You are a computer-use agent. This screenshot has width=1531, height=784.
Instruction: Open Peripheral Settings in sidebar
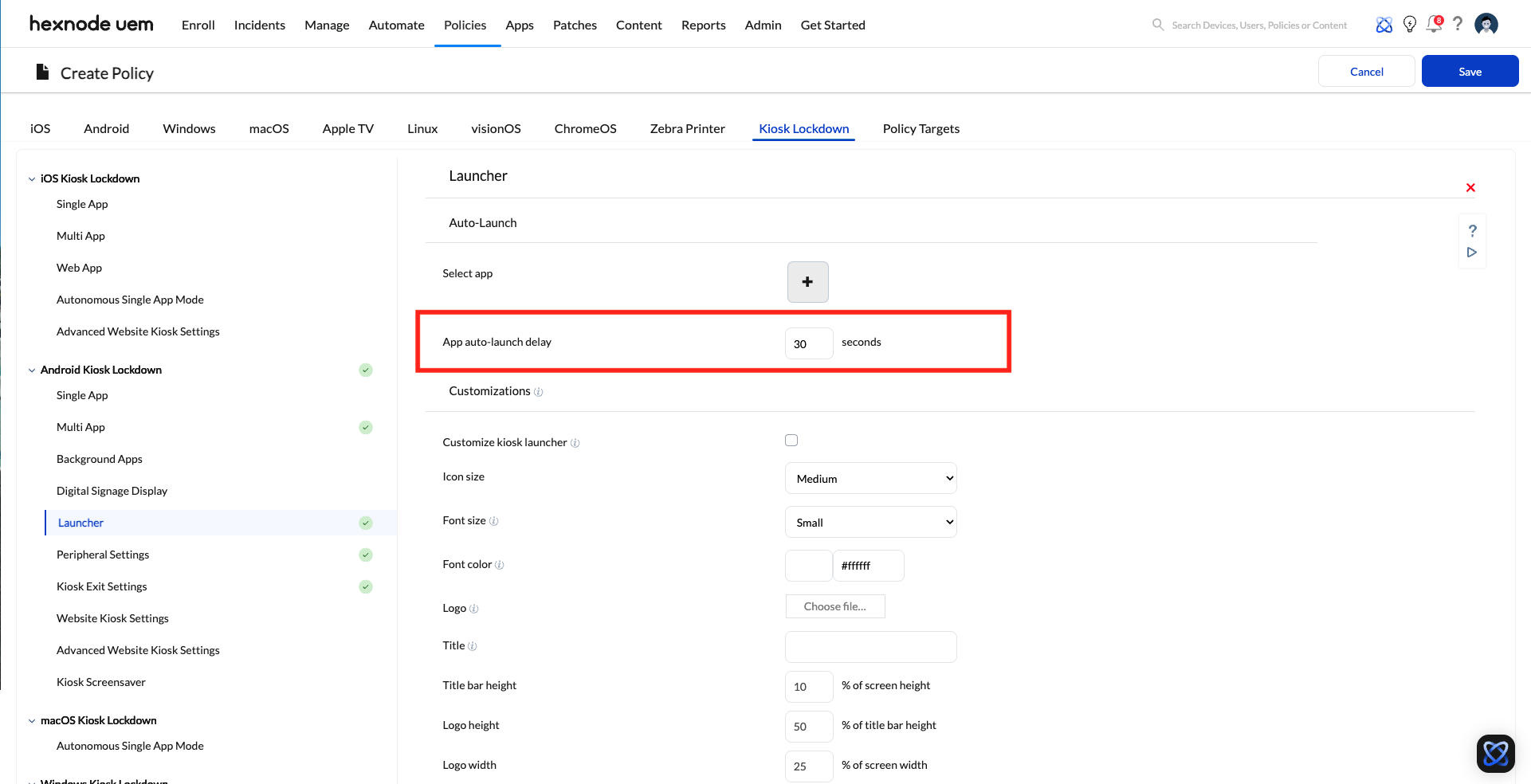pos(103,555)
